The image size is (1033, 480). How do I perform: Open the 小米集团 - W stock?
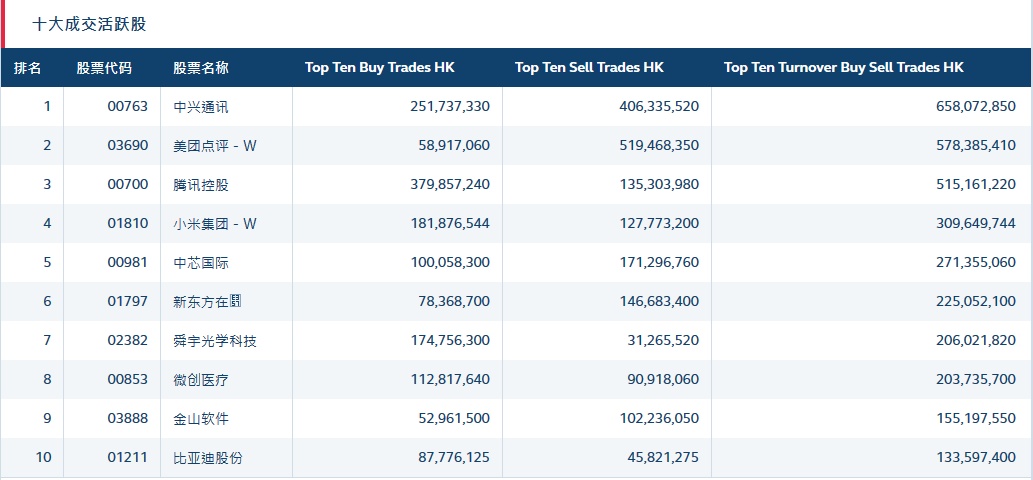(214, 224)
